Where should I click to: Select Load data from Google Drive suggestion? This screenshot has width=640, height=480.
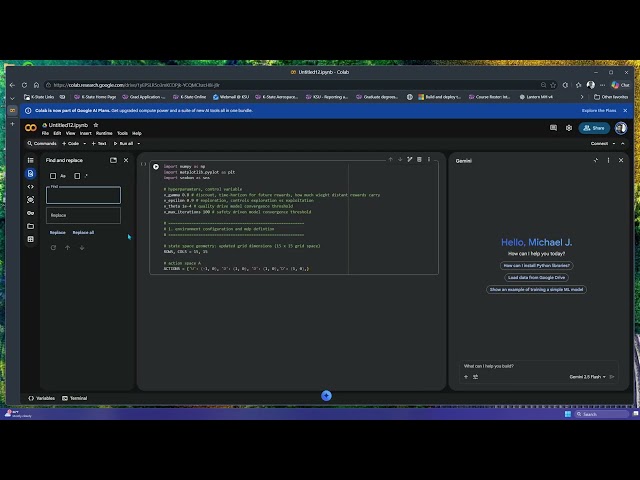pos(536,278)
